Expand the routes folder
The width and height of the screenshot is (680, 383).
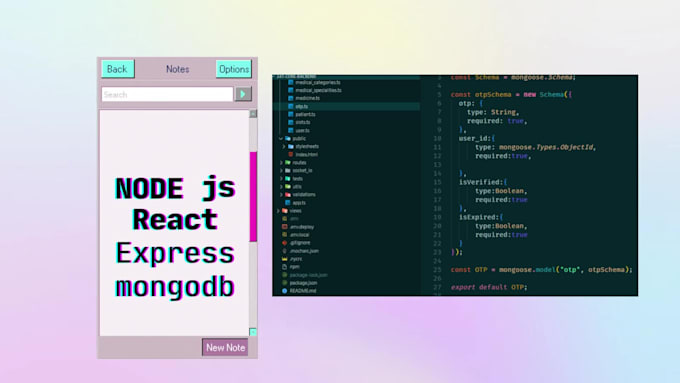point(281,163)
